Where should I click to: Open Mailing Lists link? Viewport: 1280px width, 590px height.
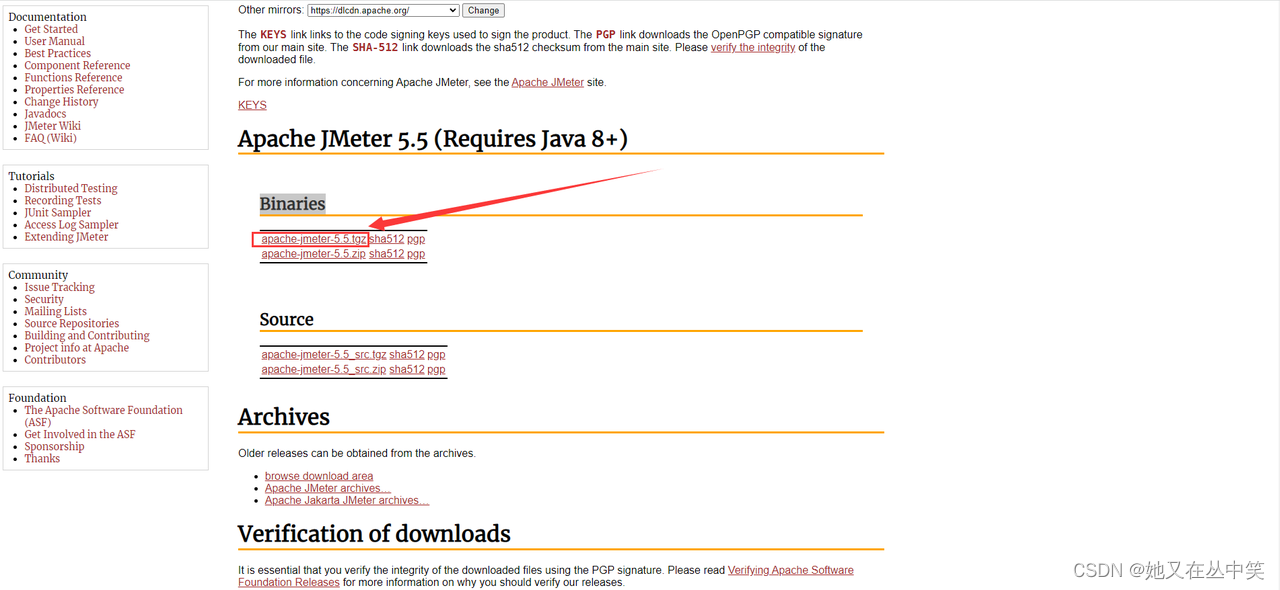point(55,311)
